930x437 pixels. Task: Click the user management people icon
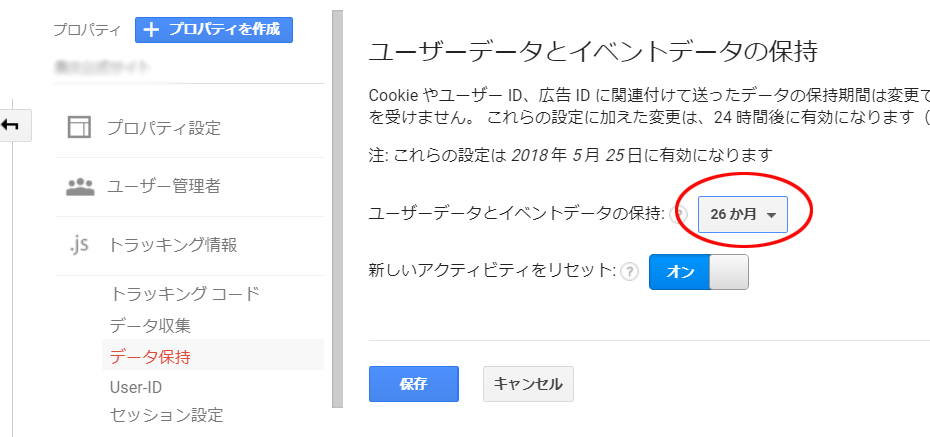(79, 187)
